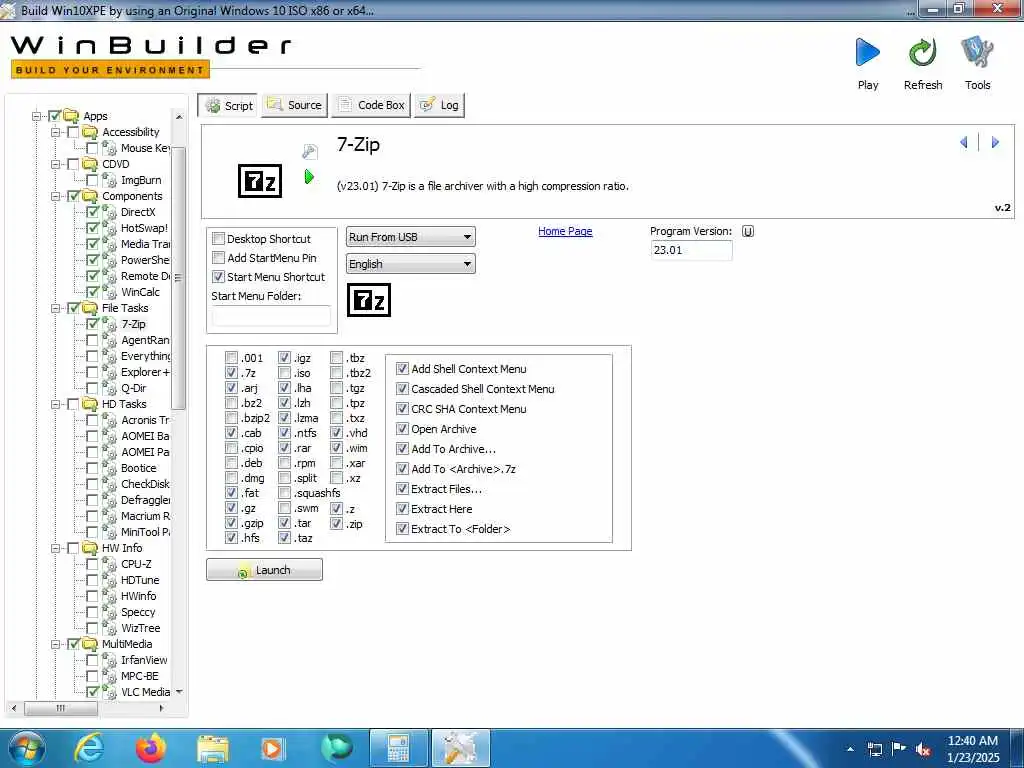Click the Start Menu Folder input field

[271, 316]
